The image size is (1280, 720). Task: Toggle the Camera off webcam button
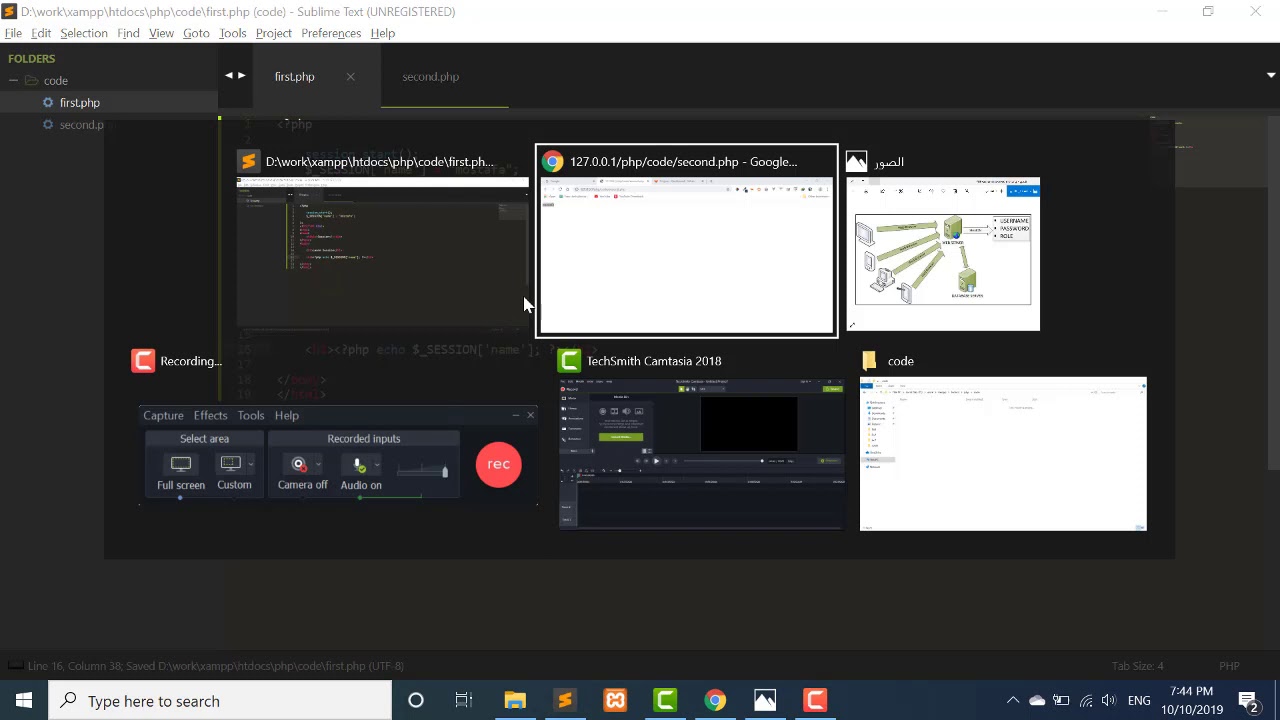click(298, 465)
